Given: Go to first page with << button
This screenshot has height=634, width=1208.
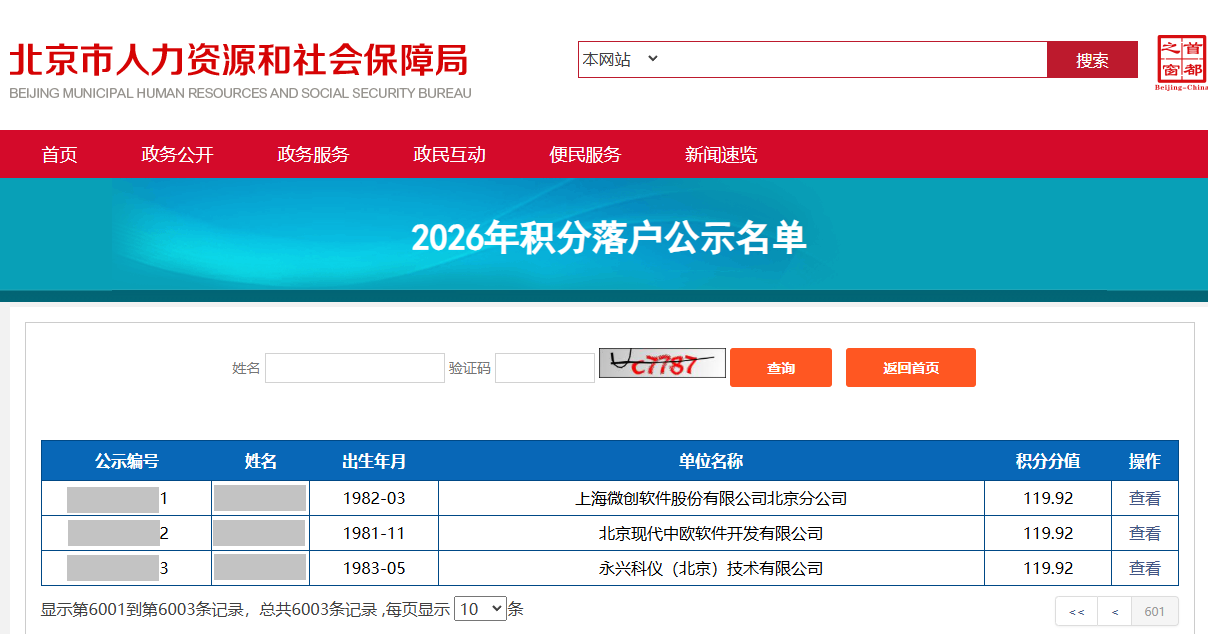Looking at the screenshot, I should (x=1077, y=611).
